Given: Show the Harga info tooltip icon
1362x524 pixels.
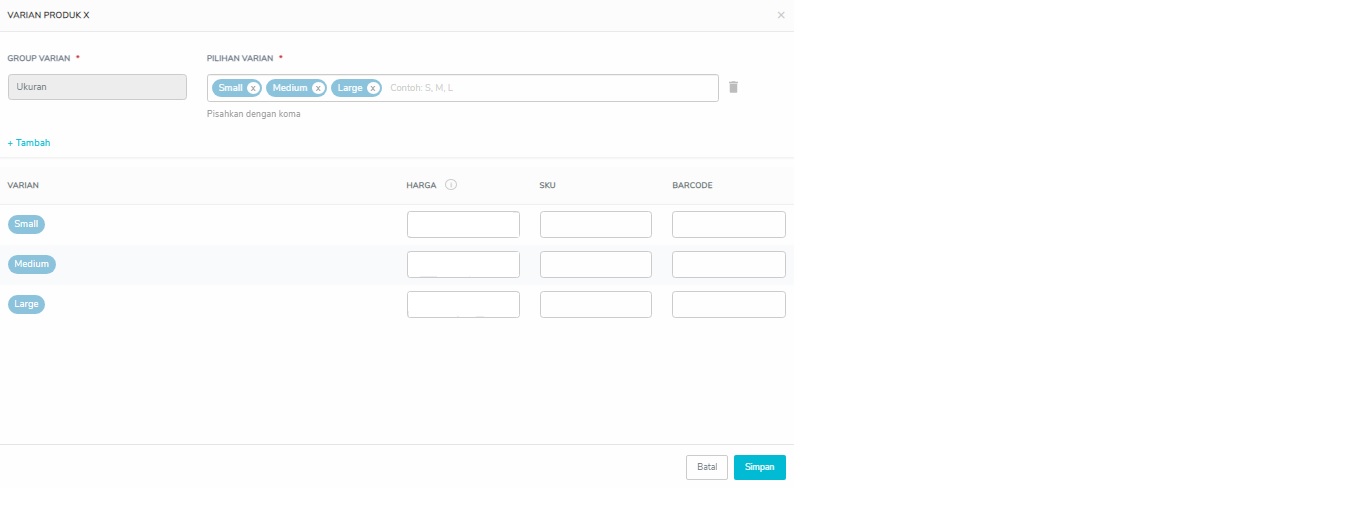Looking at the screenshot, I should click(451, 185).
